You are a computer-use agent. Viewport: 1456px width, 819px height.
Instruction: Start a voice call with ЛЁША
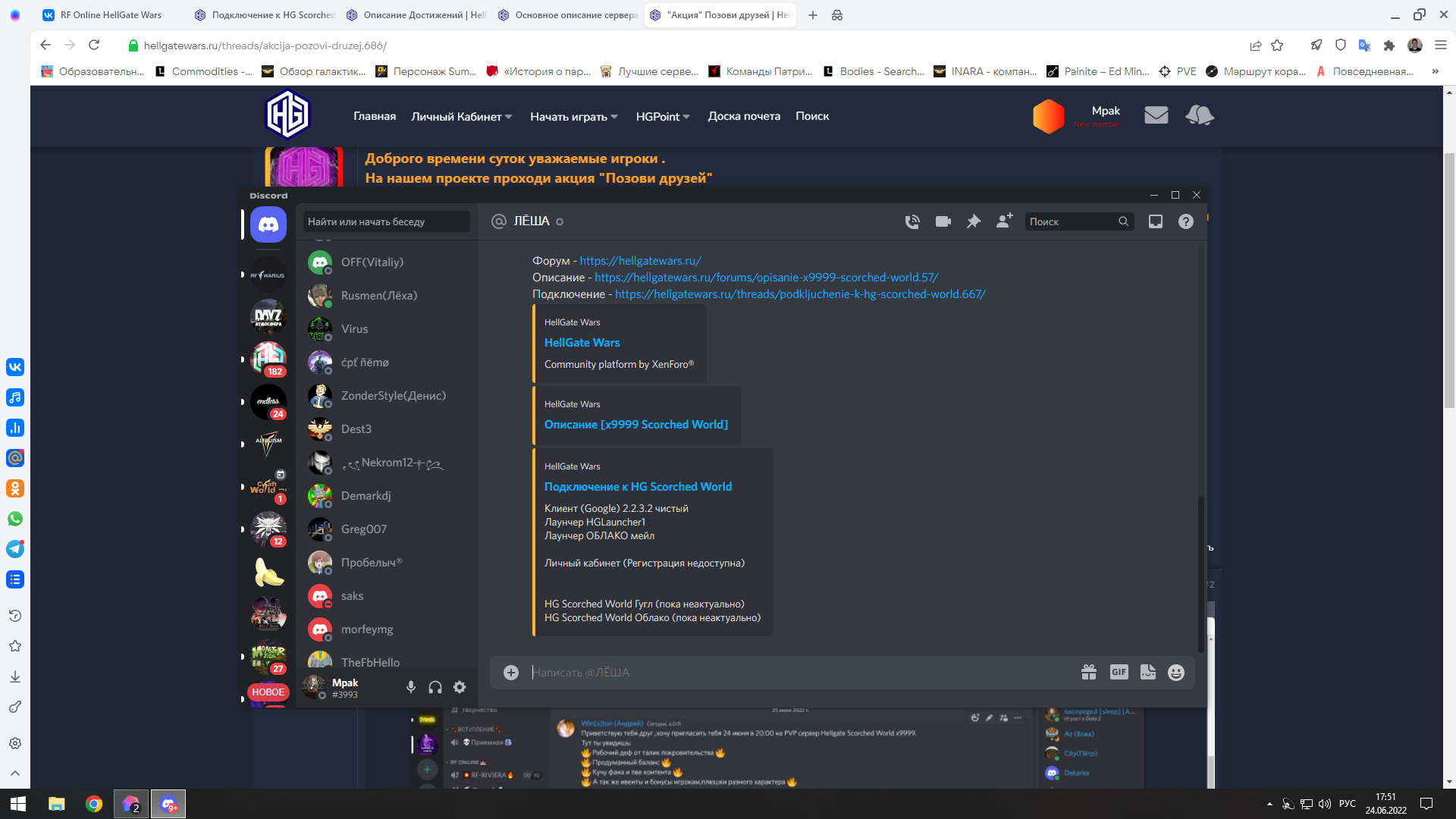coord(912,221)
